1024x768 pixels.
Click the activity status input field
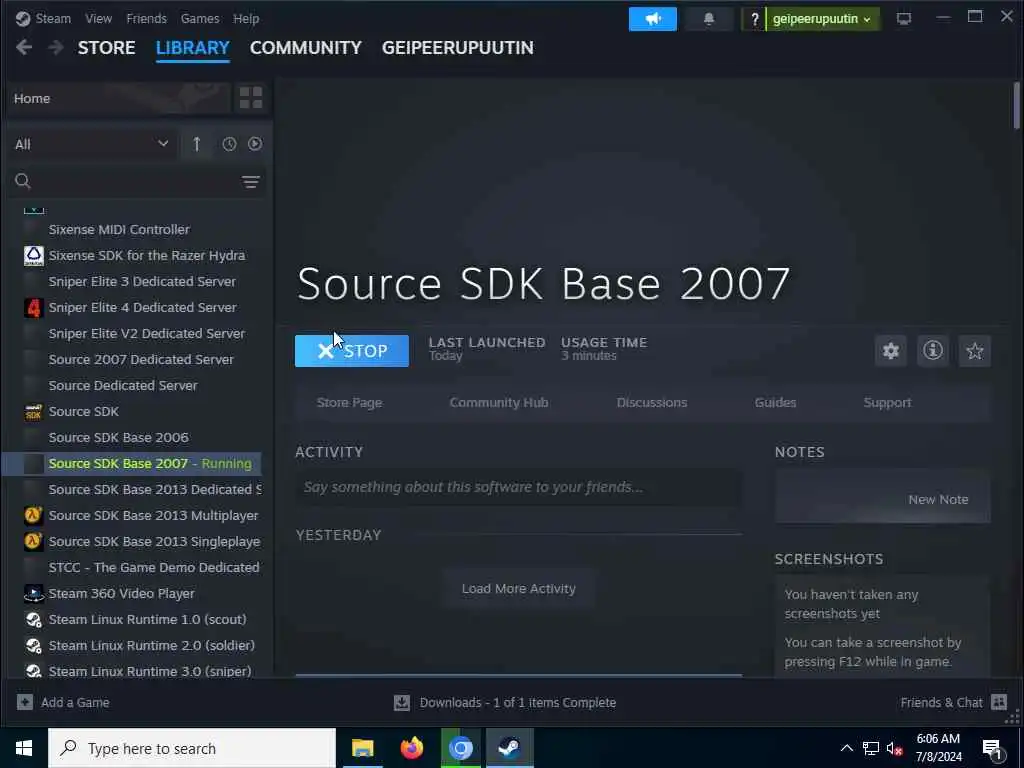519,487
